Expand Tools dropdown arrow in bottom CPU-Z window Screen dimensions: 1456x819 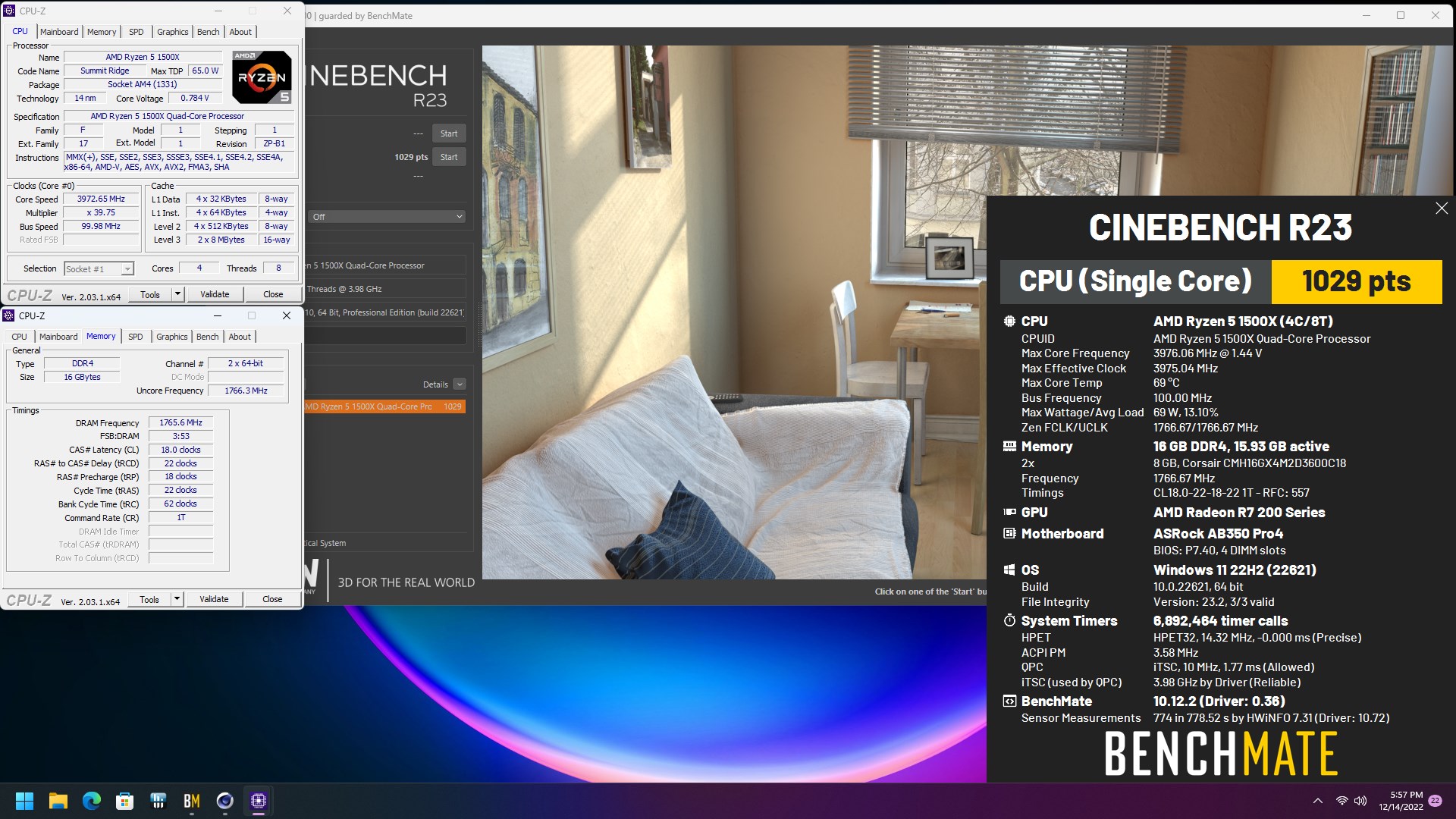pyautogui.click(x=177, y=599)
